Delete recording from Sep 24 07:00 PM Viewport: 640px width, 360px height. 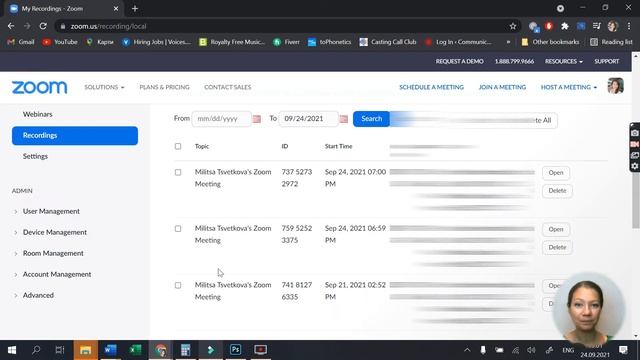click(557, 191)
